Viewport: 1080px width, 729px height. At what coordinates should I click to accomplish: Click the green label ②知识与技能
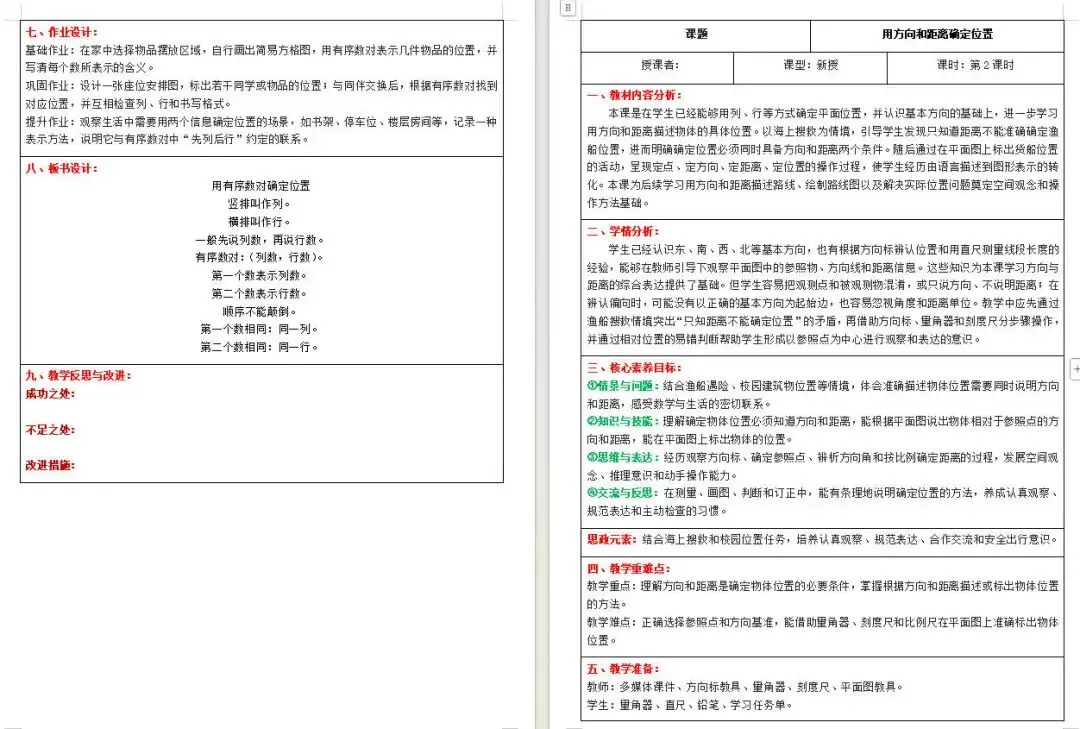(623, 421)
